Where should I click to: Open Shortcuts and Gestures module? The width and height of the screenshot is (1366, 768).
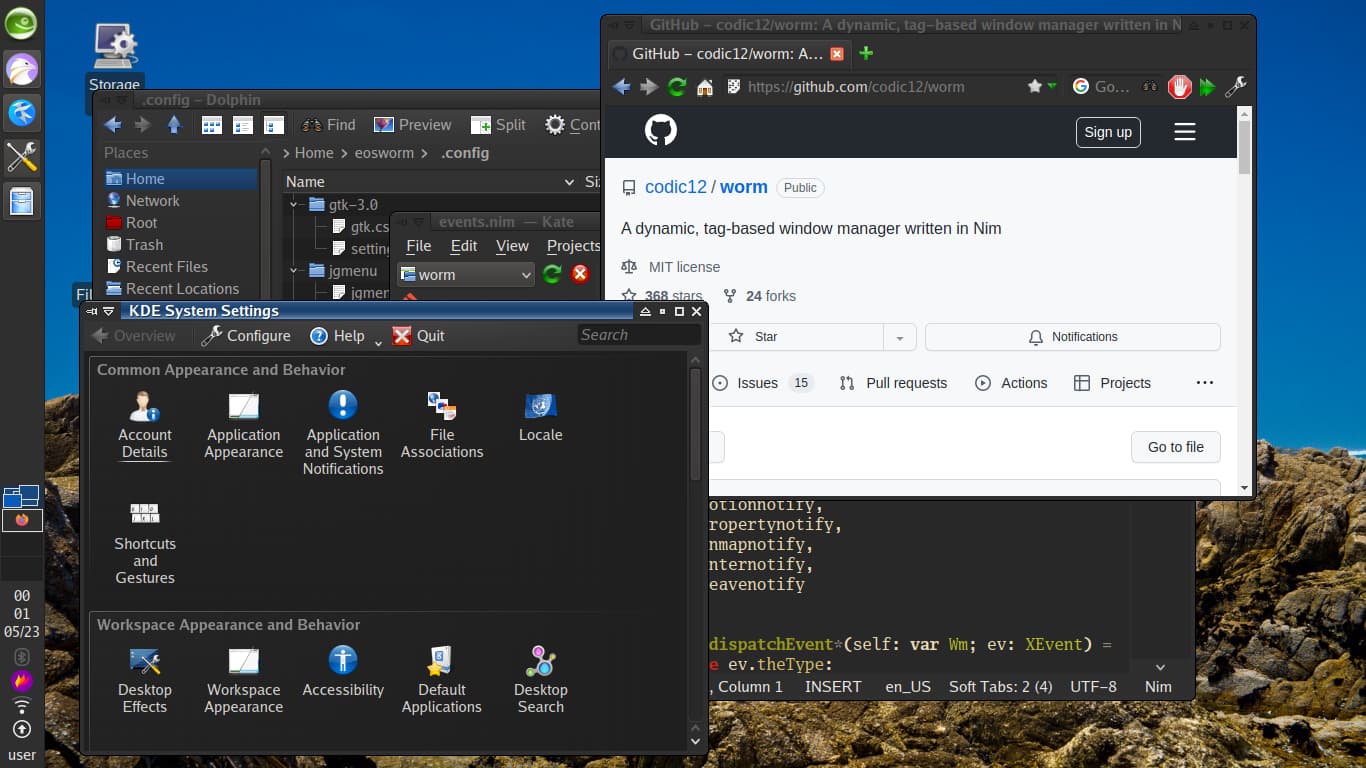pos(145,541)
